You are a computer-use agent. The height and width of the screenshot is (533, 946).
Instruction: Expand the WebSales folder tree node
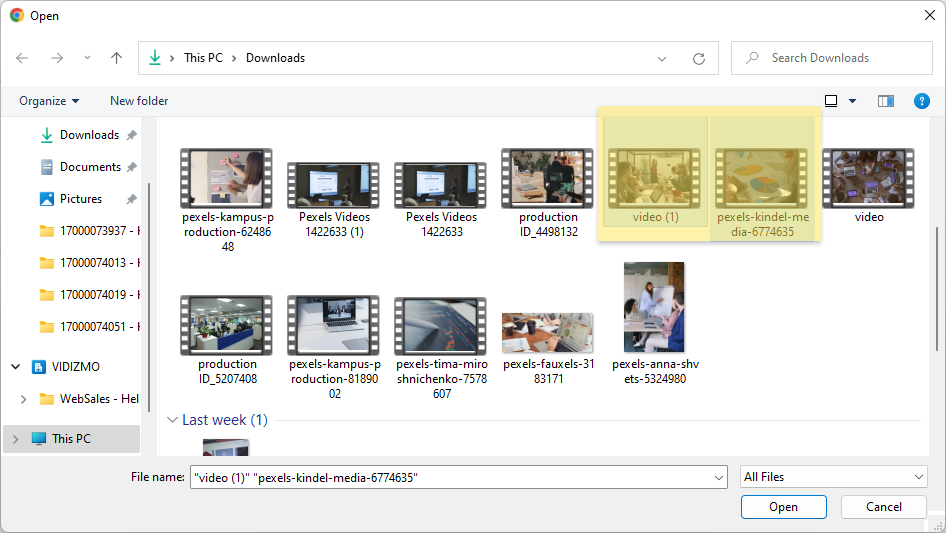pyautogui.click(x=24, y=399)
